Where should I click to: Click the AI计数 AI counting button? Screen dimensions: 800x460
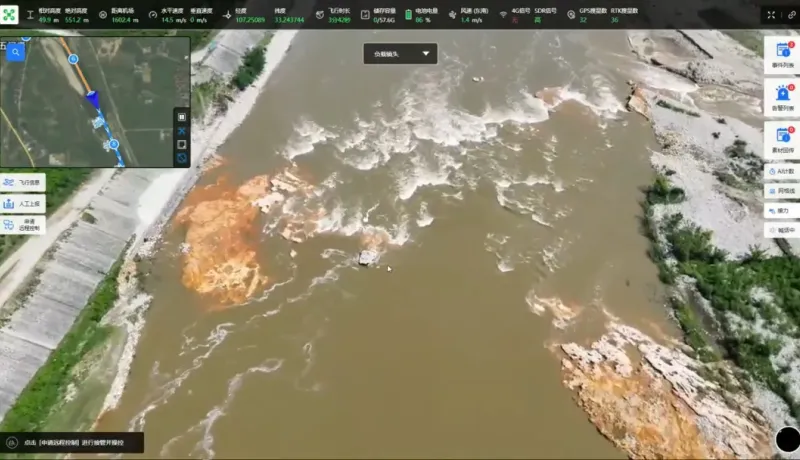(782, 171)
